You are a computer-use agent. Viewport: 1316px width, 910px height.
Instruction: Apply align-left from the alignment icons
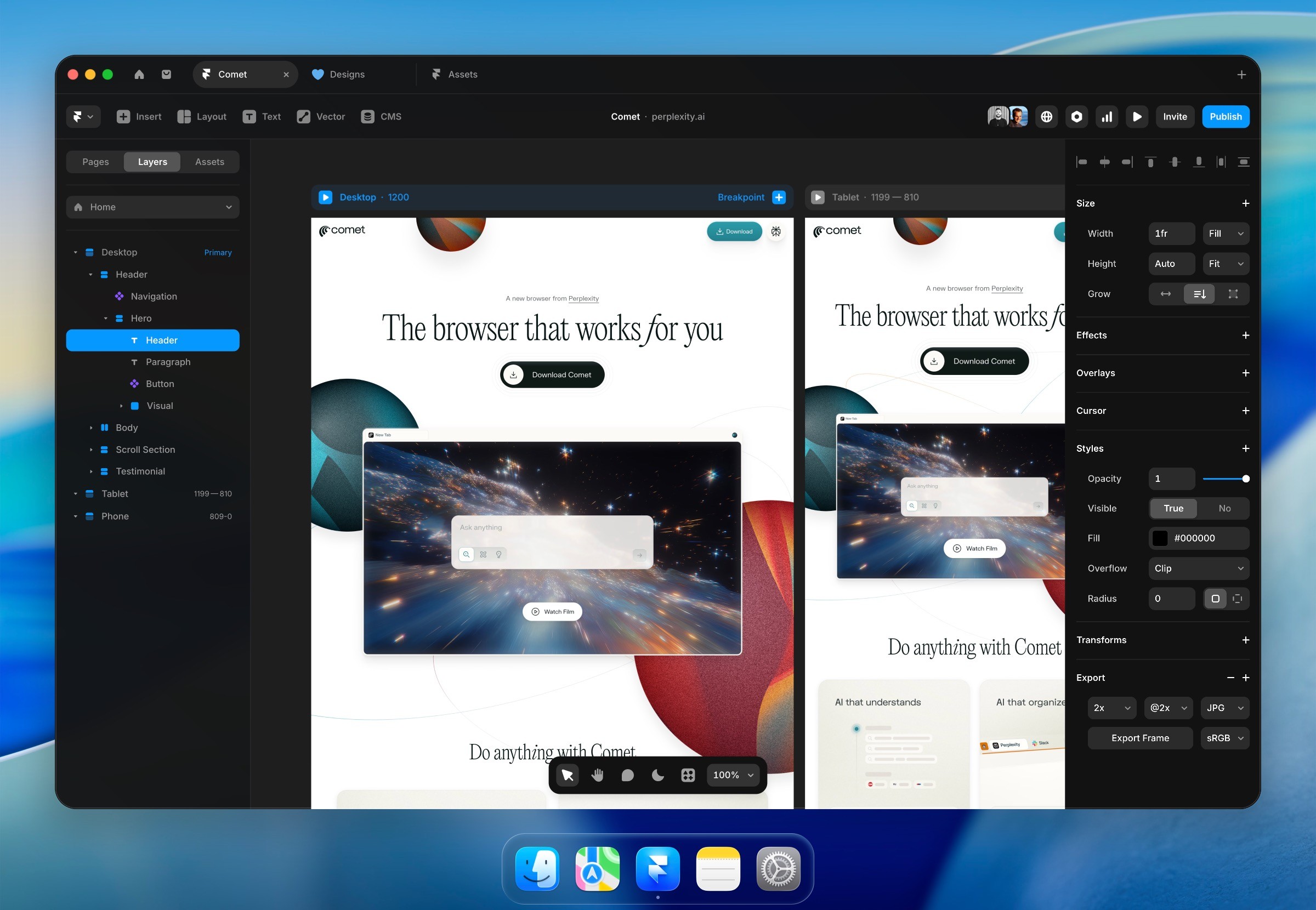pos(1082,162)
